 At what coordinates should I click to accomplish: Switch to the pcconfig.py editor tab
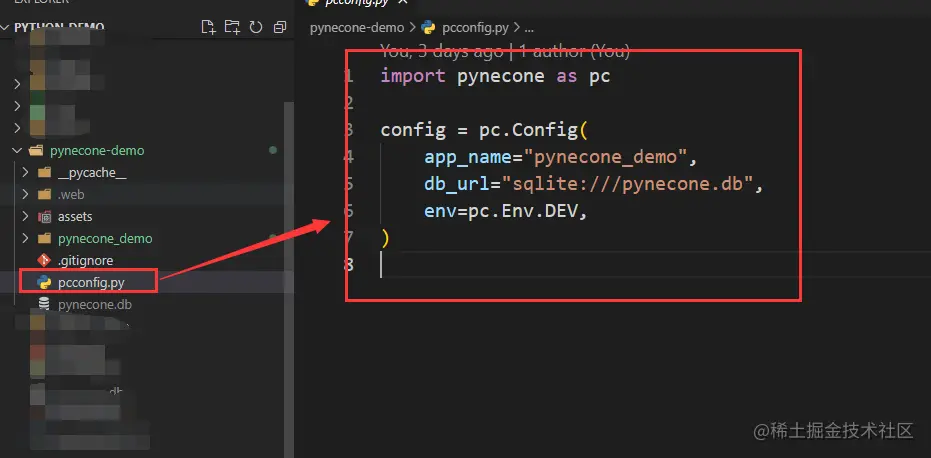[357, 2]
